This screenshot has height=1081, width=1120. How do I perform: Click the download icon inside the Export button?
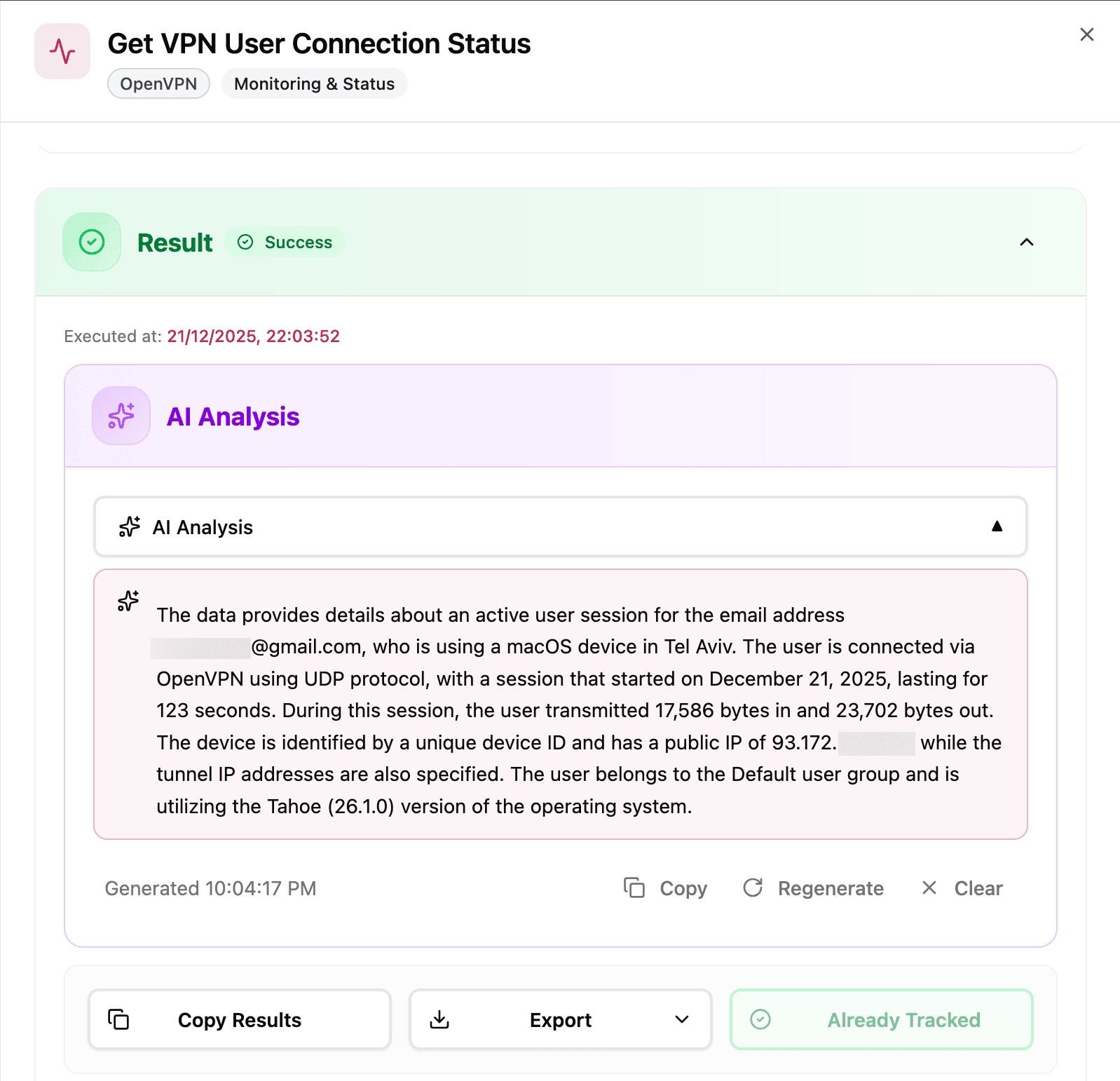pos(440,1019)
